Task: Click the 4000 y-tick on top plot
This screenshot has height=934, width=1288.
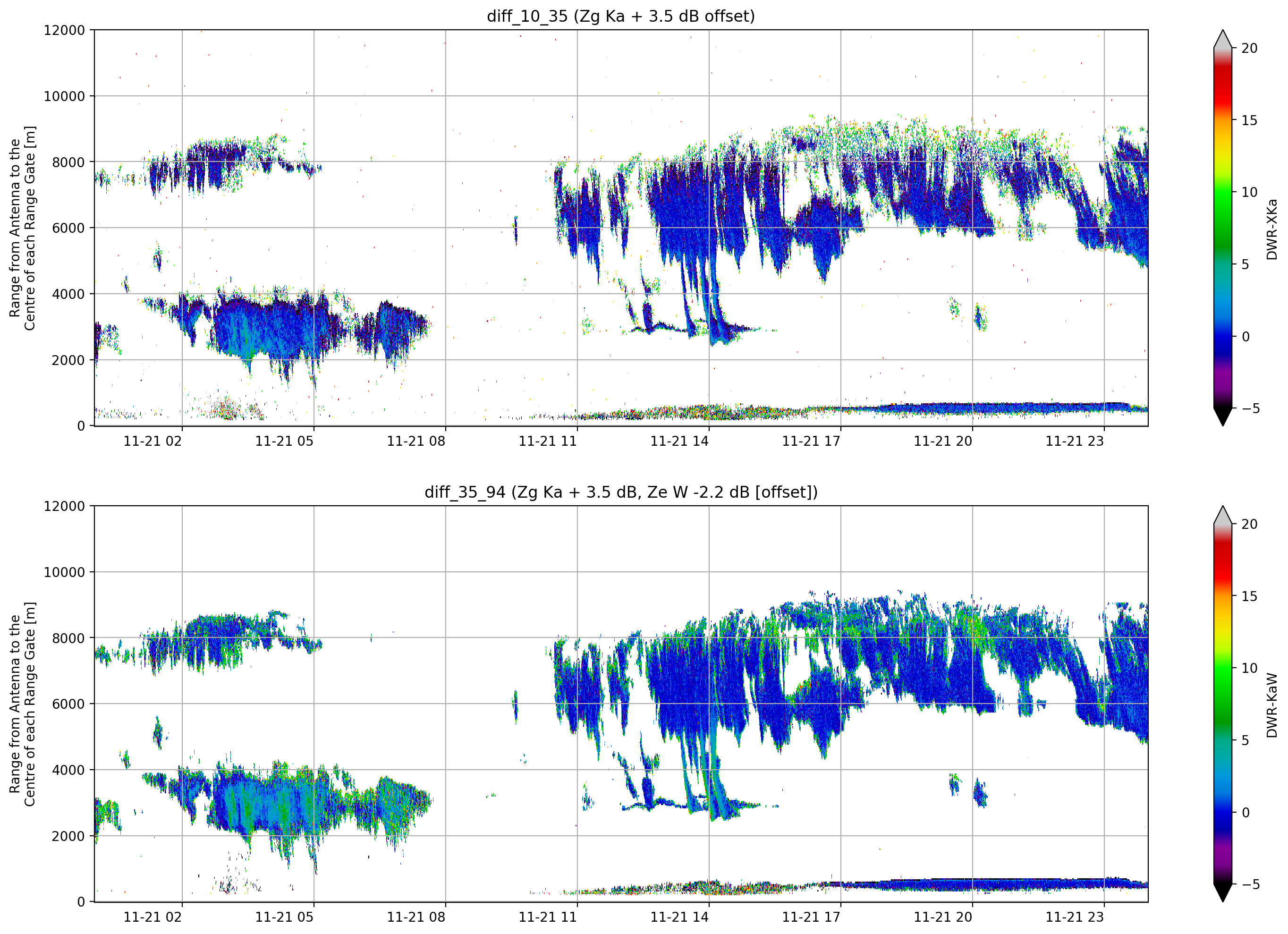Action: [x=68, y=294]
